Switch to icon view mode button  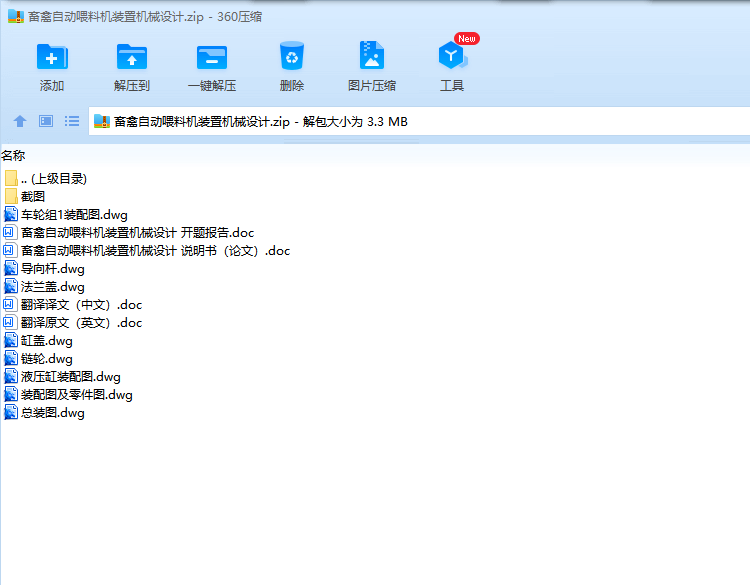[x=46, y=121]
